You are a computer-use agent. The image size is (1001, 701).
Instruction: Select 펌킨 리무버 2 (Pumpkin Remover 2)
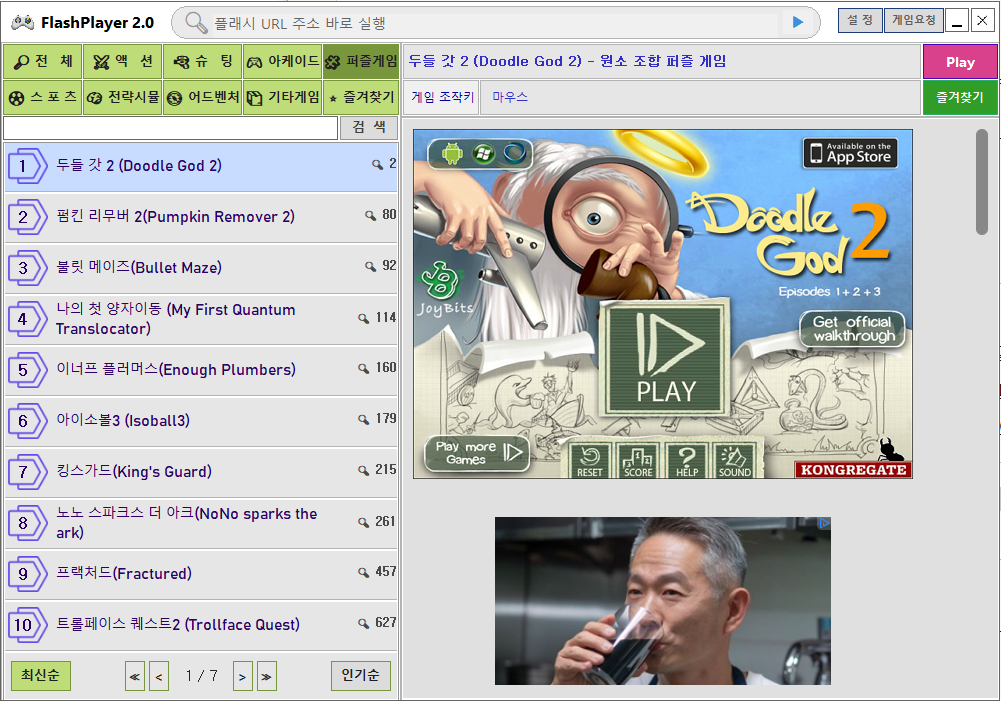click(x=201, y=217)
